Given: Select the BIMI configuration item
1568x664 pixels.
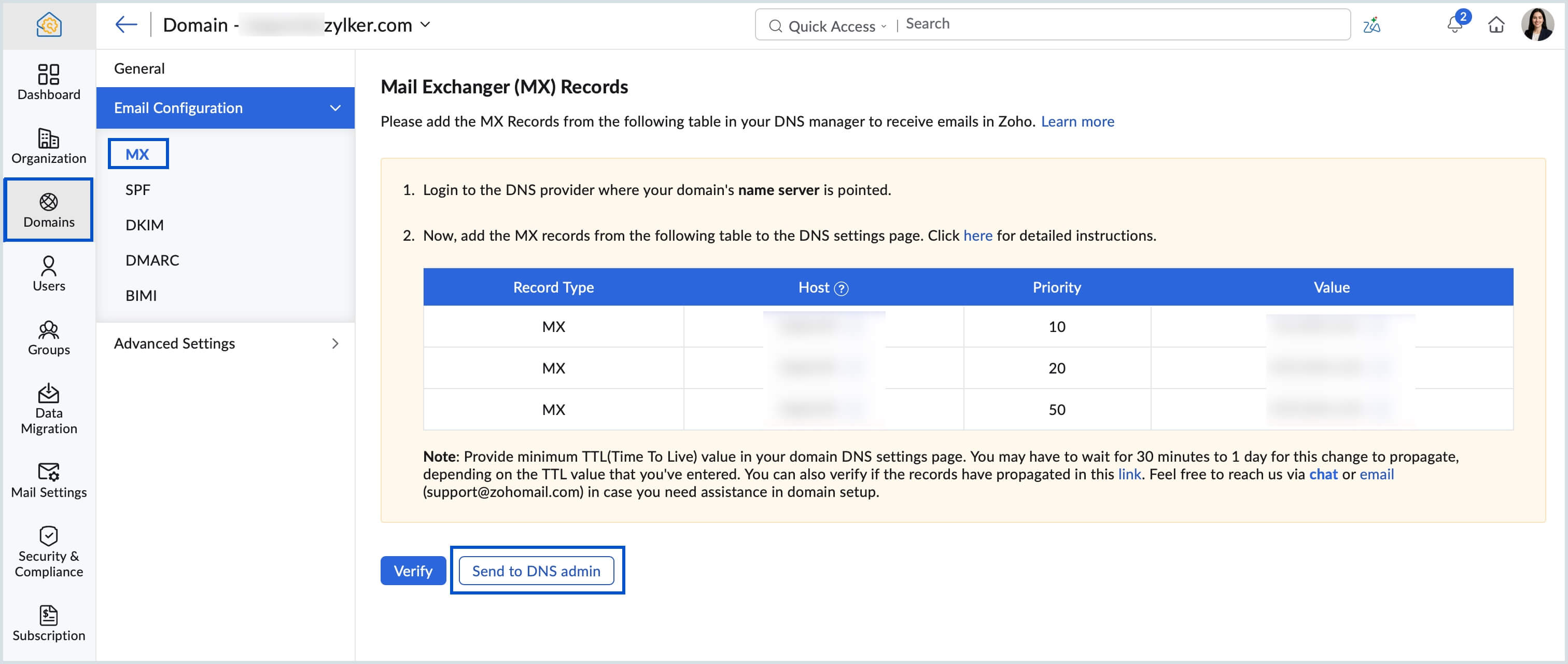Looking at the screenshot, I should [141, 296].
